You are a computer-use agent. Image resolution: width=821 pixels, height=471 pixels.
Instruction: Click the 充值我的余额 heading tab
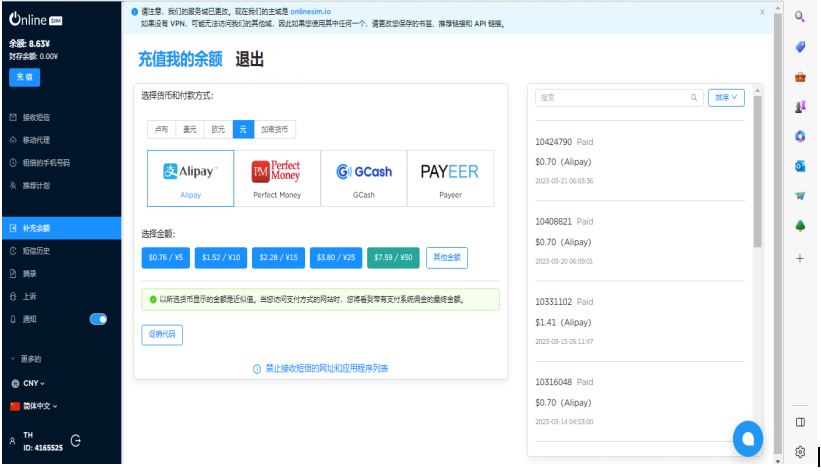[180, 59]
